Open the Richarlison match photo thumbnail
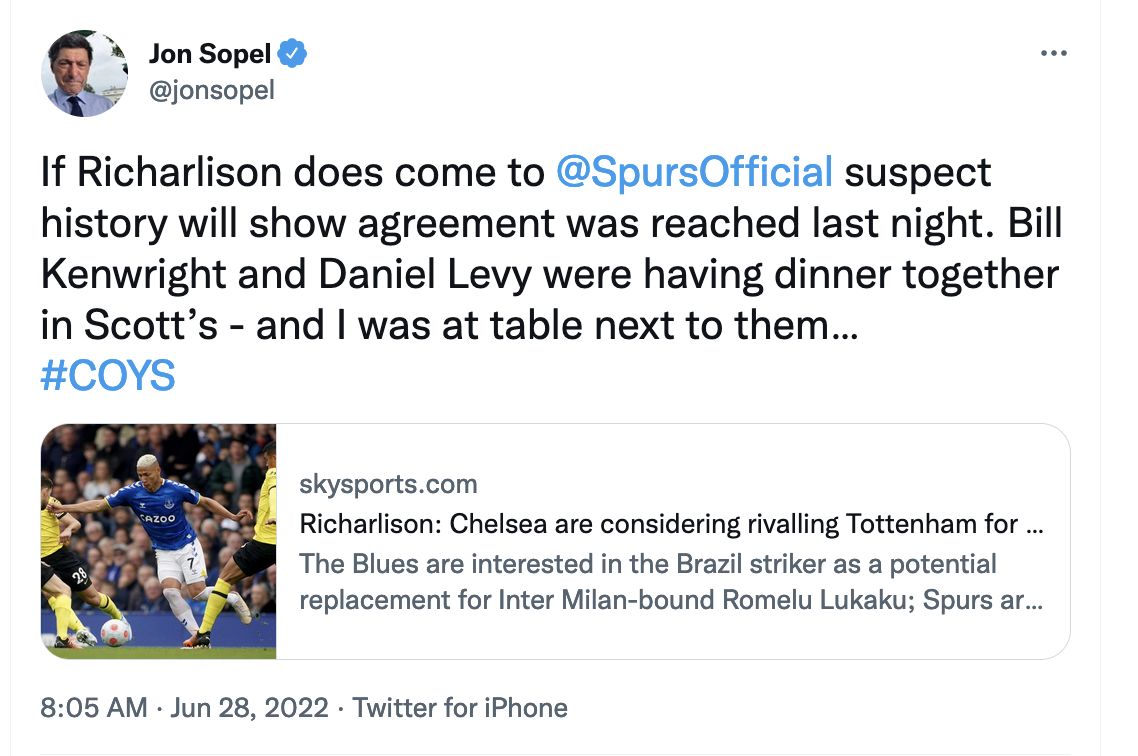Viewport: 1138px width, 756px height. coord(158,541)
